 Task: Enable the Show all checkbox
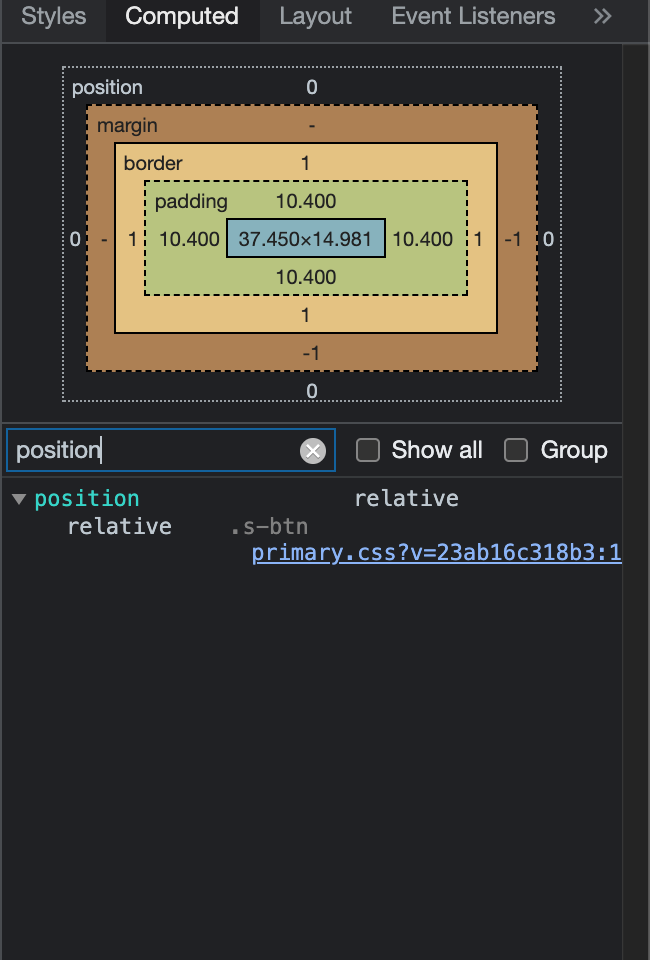(368, 450)
